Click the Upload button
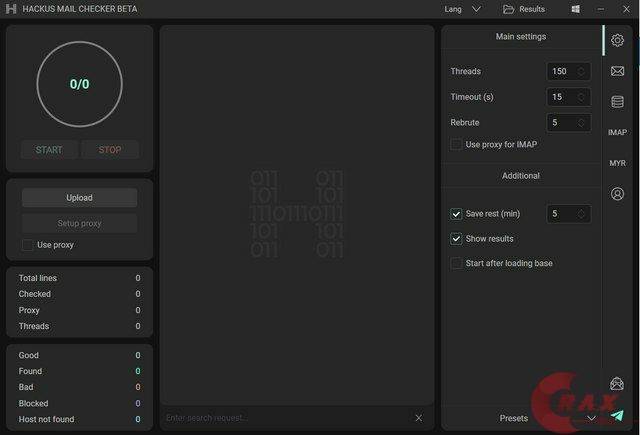This screenshot has height=435, width=640. [x=80, y=198]
